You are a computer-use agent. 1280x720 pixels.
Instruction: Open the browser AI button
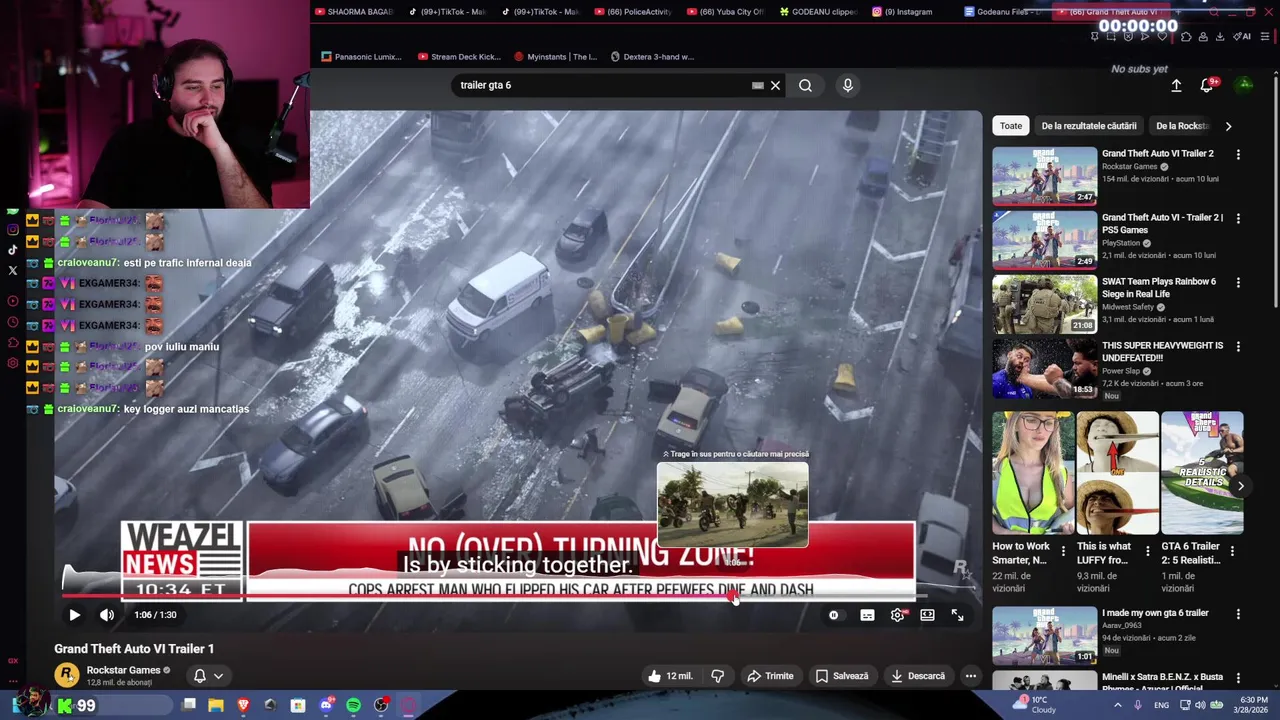[x=1242, y=37]
